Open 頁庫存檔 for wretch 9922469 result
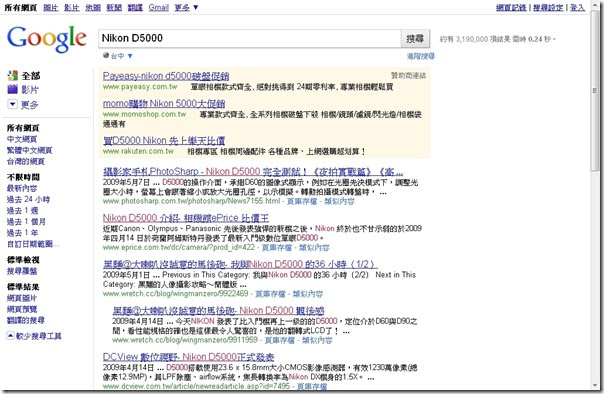This screenshot has height=394, width=604. (x=270, y=294)
